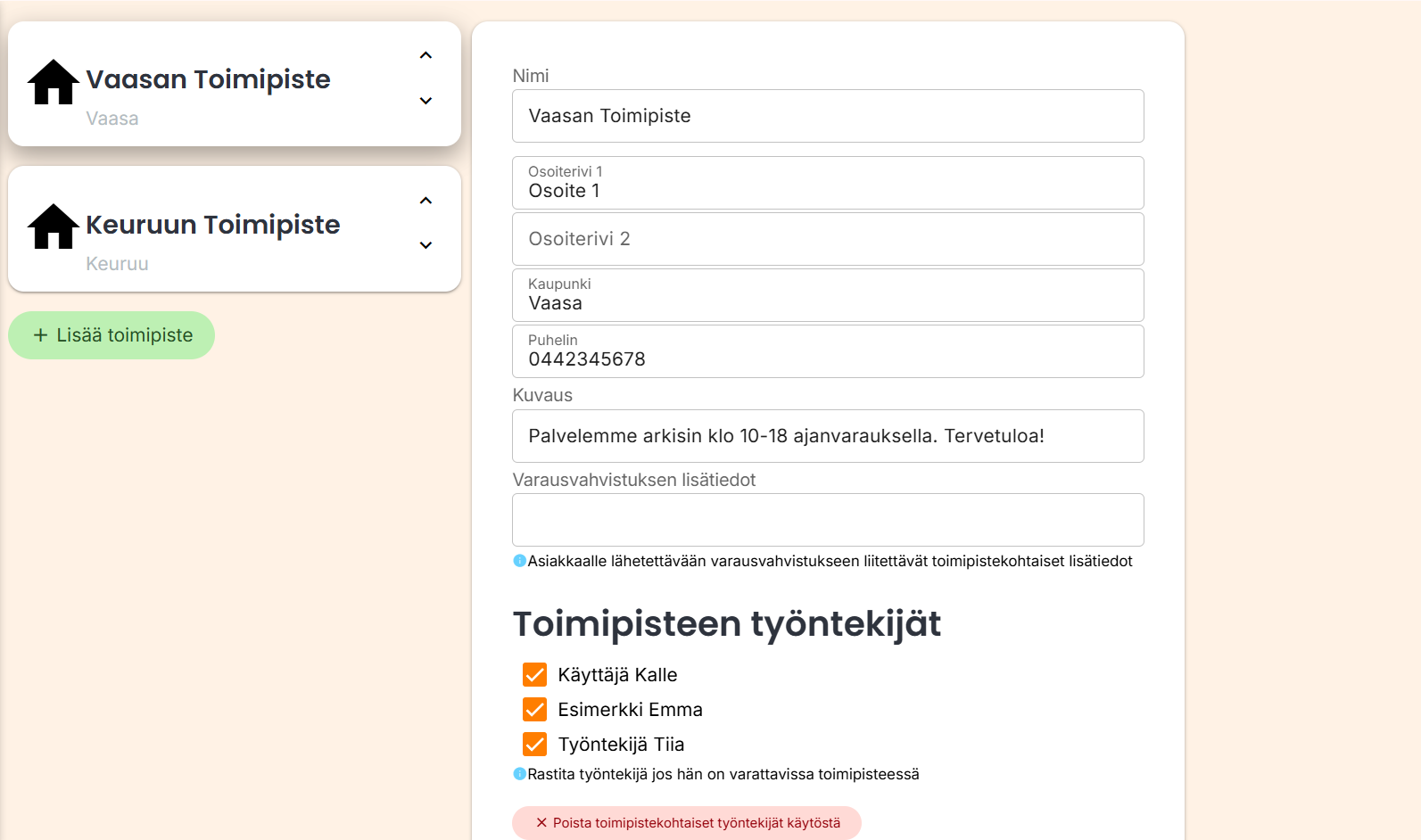The height and width of the screenshot is (840, 1421).
Task: Toggle the Esimerkki Emma checkbox
Action: pyautogui.click(x=534, y=710)
